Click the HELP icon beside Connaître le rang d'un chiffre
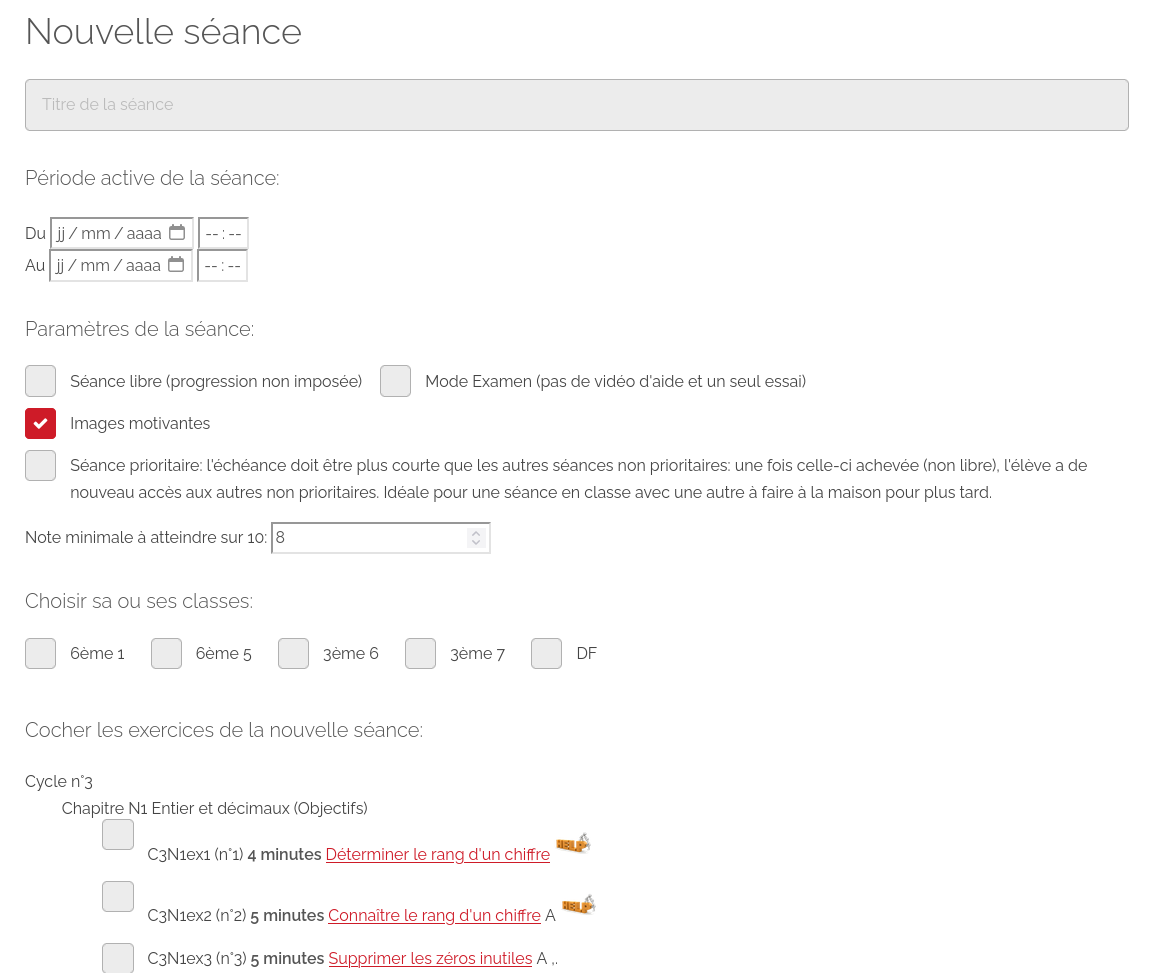The image size is (1157, 973). 578,904
